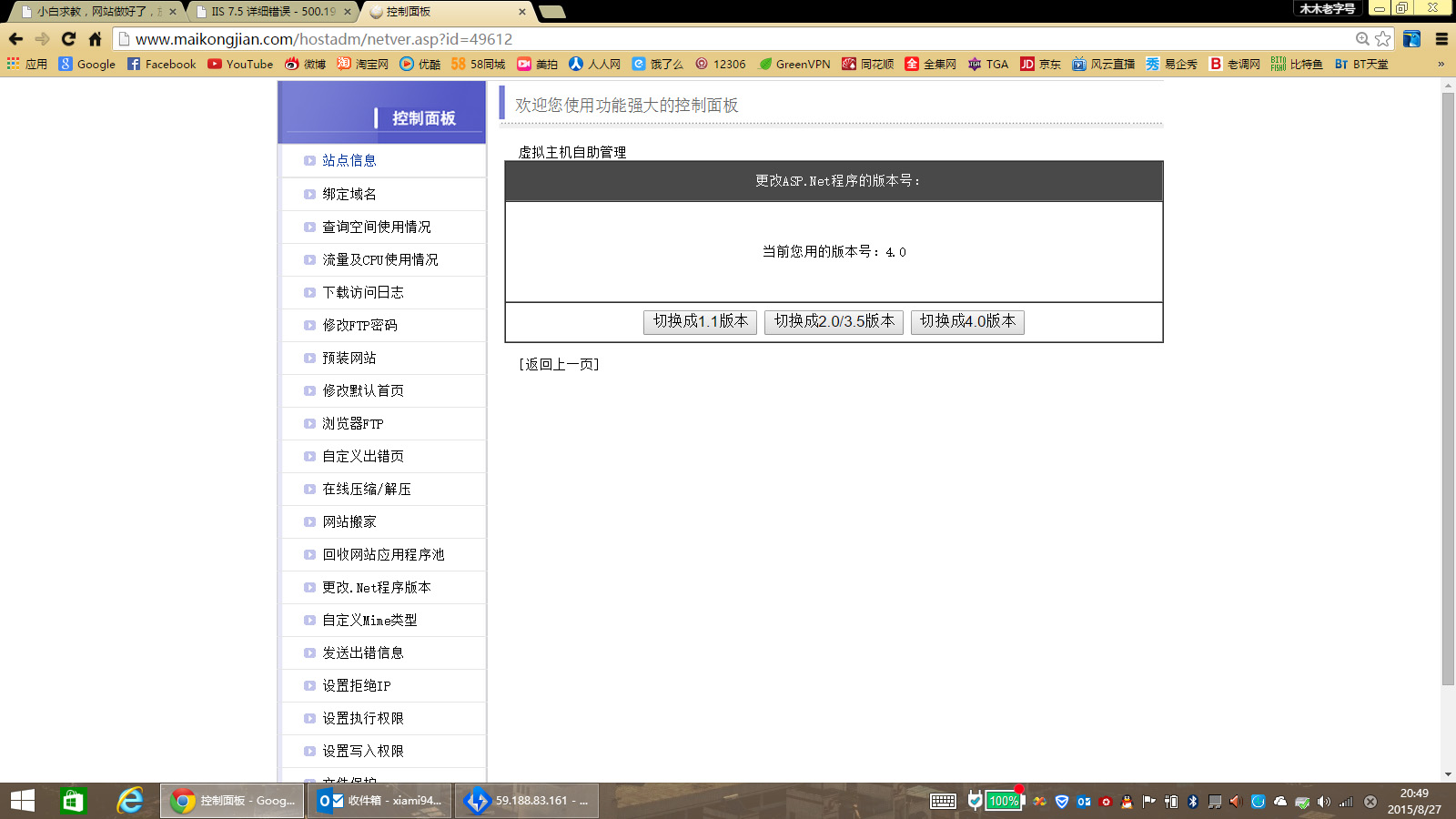Screen dimensions: 1456x819
Task: Open 站点信息 in the sidebar
Action: (x=349, y=160)
